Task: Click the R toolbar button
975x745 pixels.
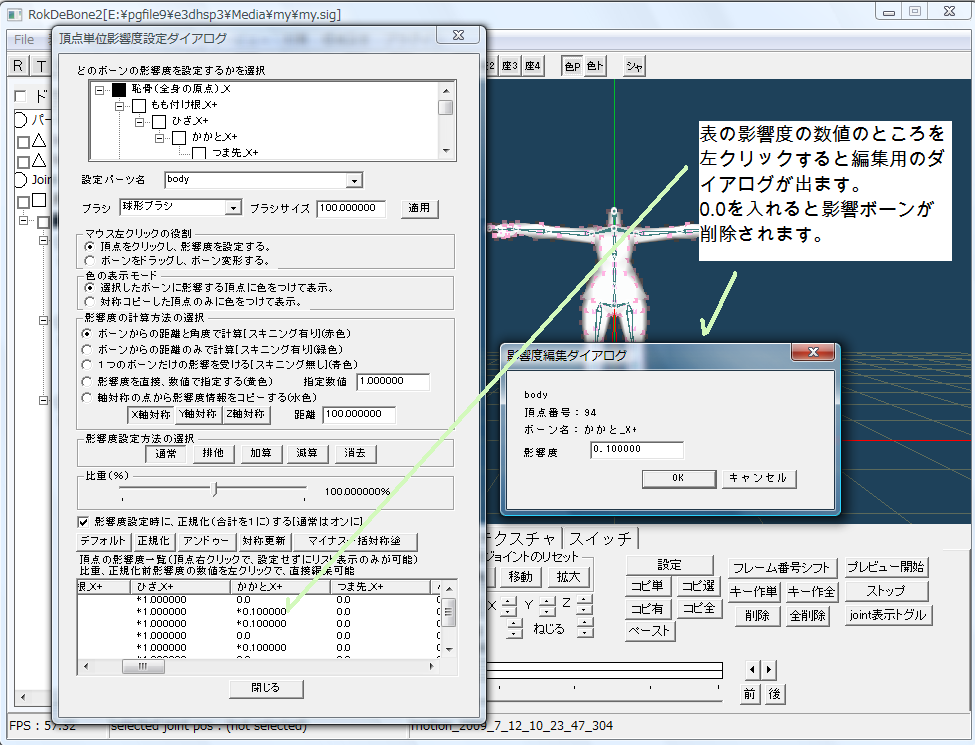Action: [19, 66]
